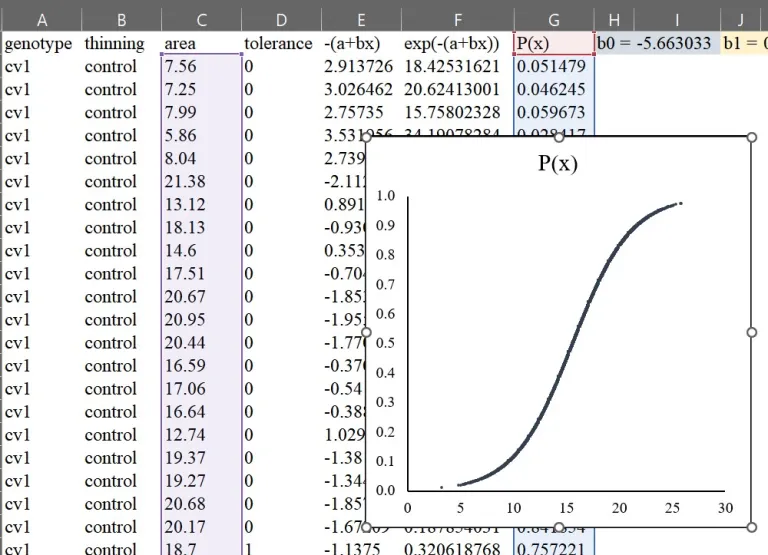Click column G header
The width and height of the screenshot is (768, 555).
[553, 19]
